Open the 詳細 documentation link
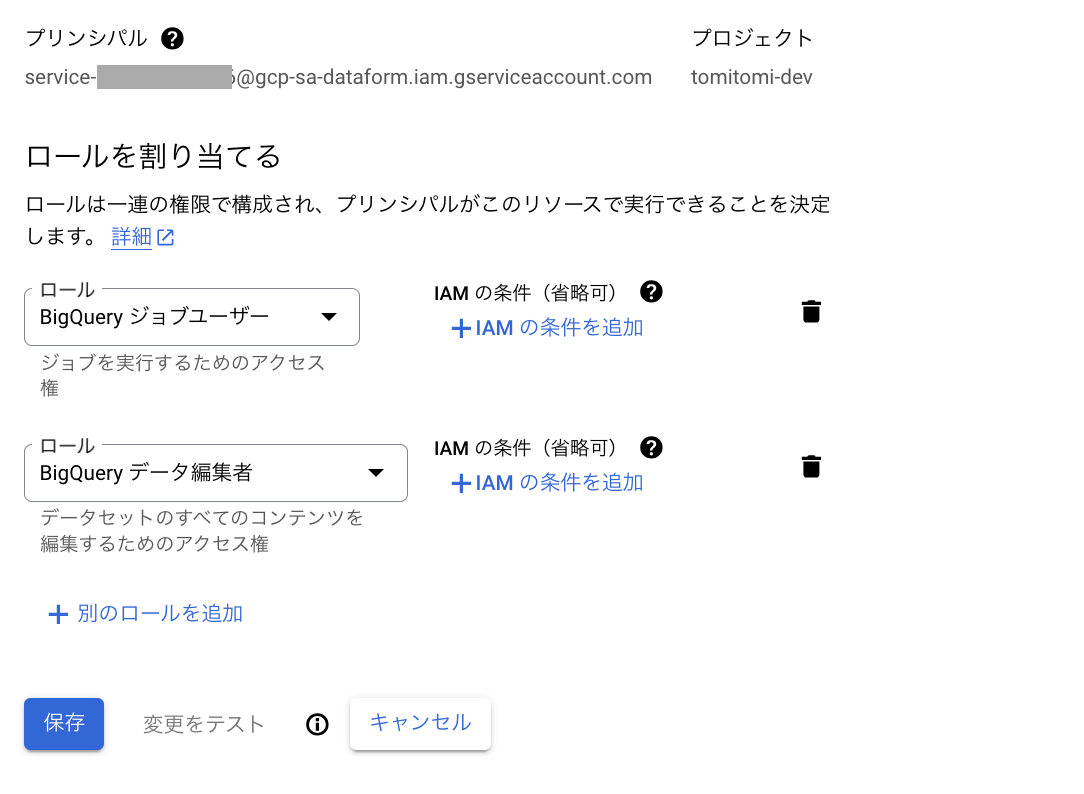The image size is (1084, 794). [131, 237]
